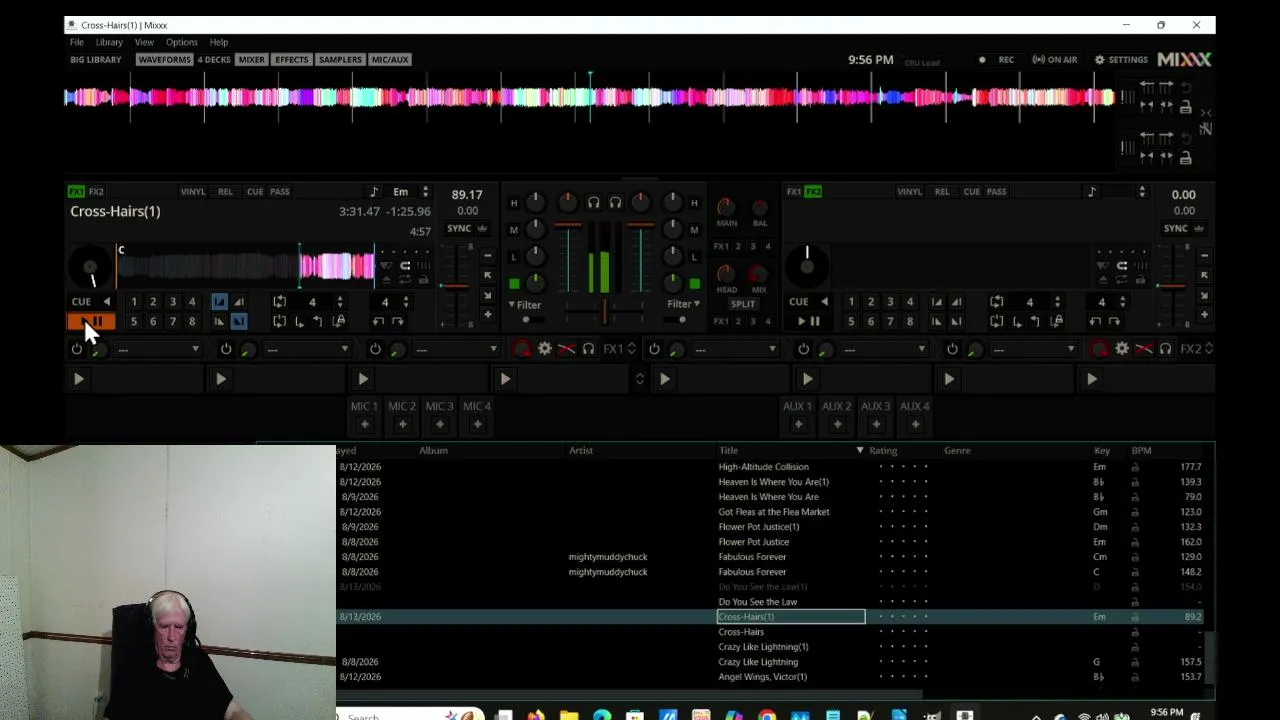Trigger hotcue 8 on deck 1
The height and width of the screenshot is (720, 1280).
[x=192, y=321]
